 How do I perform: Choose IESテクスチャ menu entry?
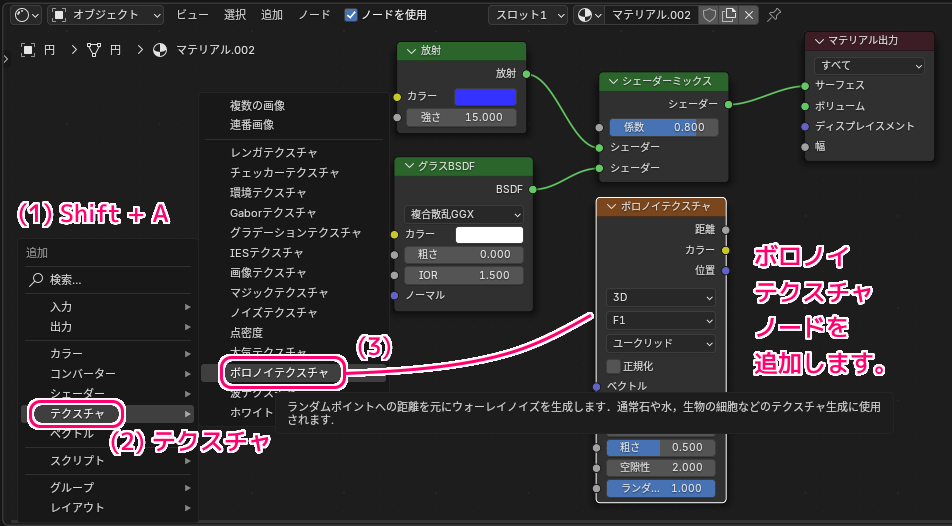(293, 253)
